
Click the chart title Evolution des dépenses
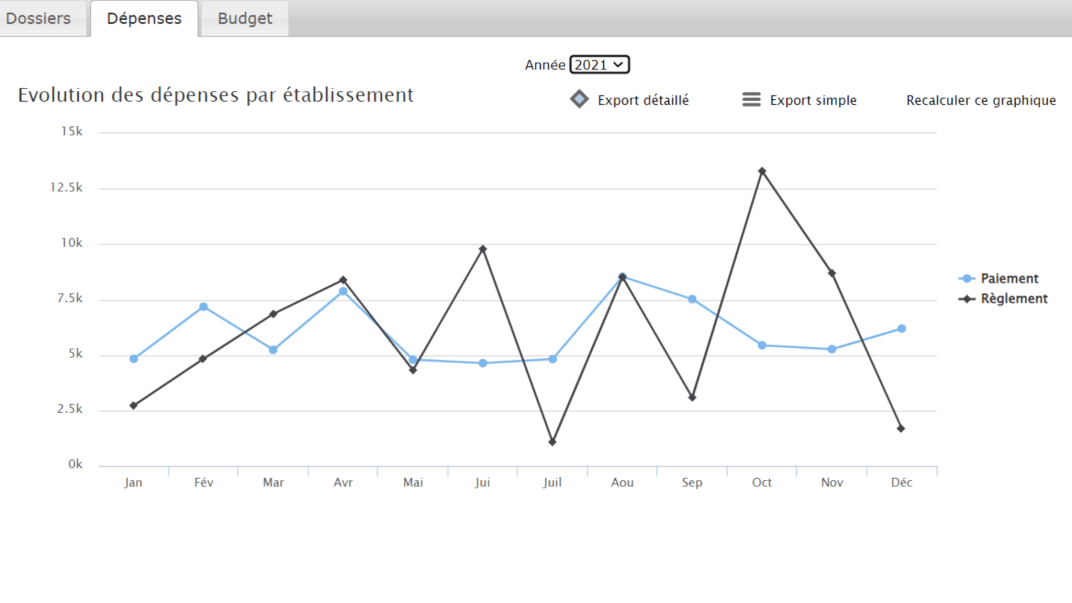click(215, 95)
